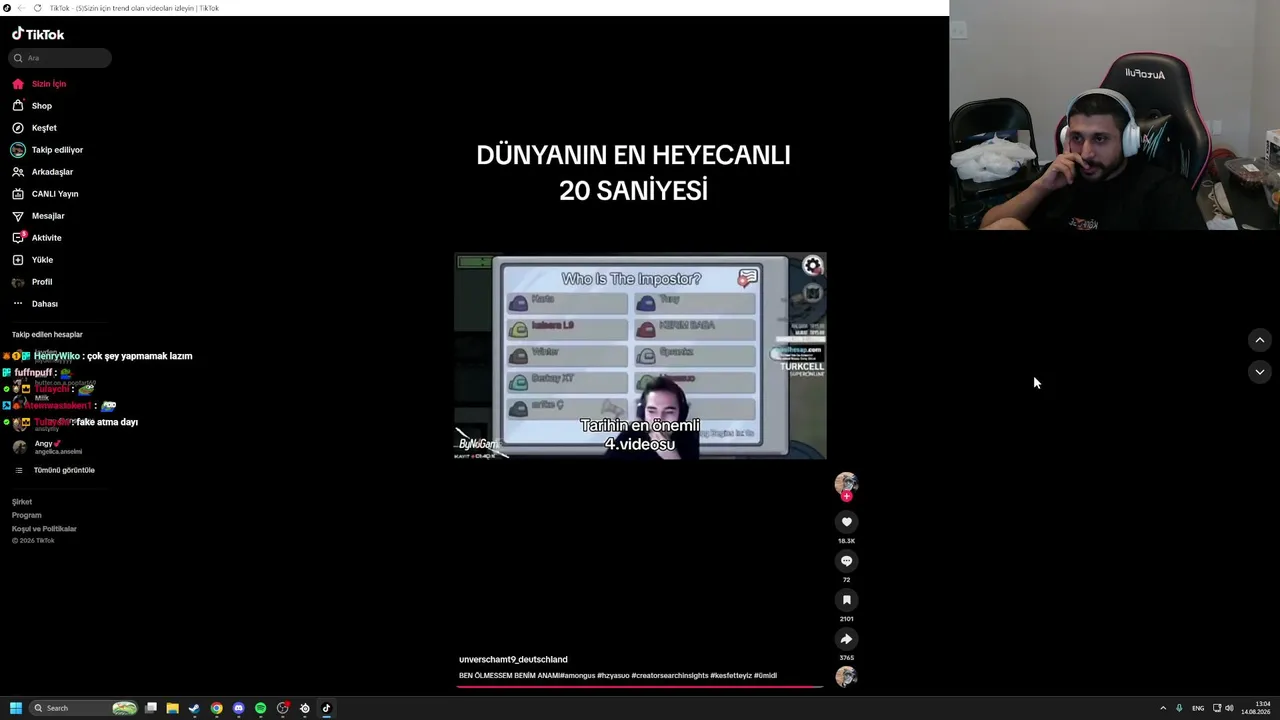Click the microphone tray icon
This screenshot has width=1280, height=720.
[1179, 708]
